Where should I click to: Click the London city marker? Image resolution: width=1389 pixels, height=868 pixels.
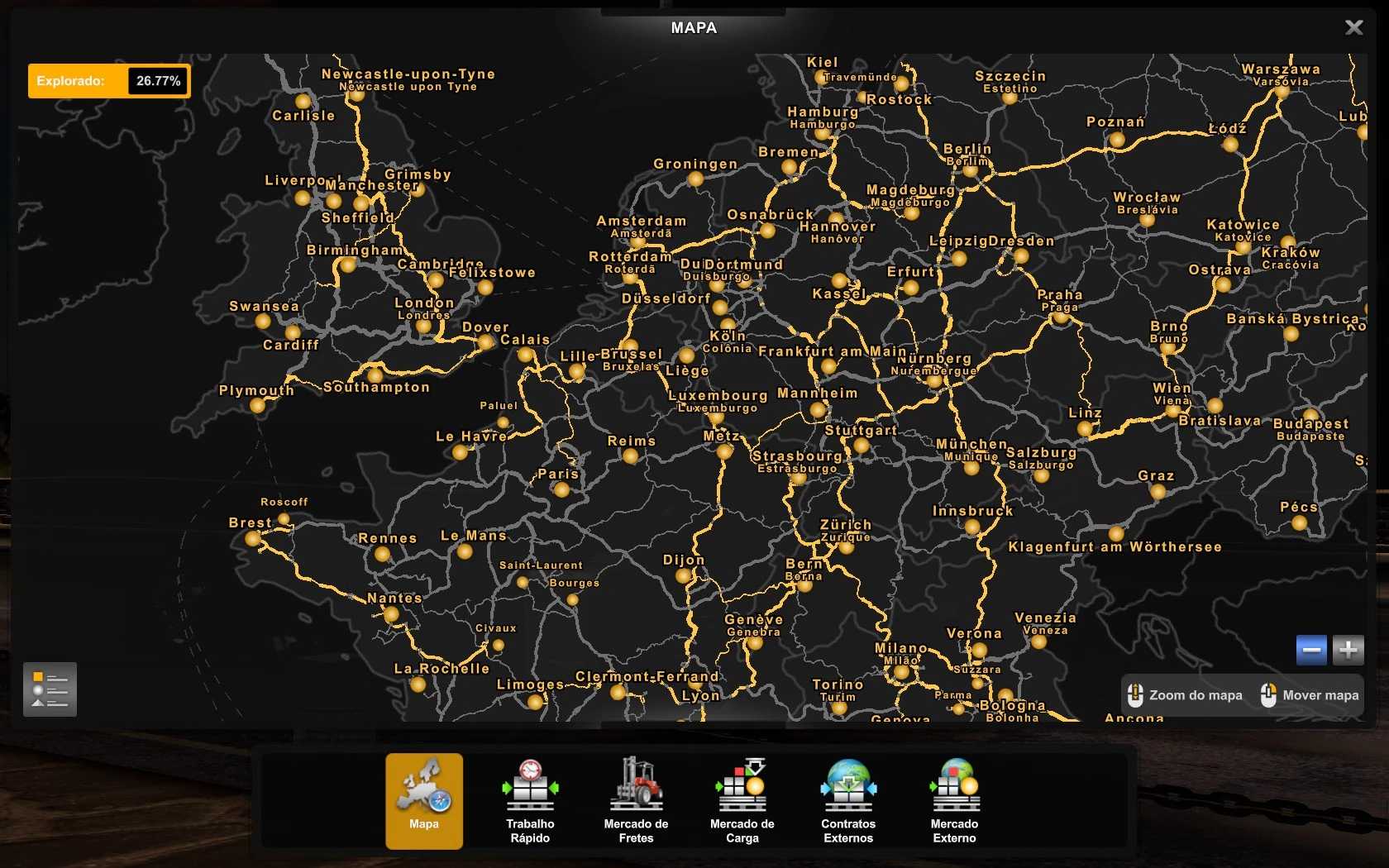point(423,326)
